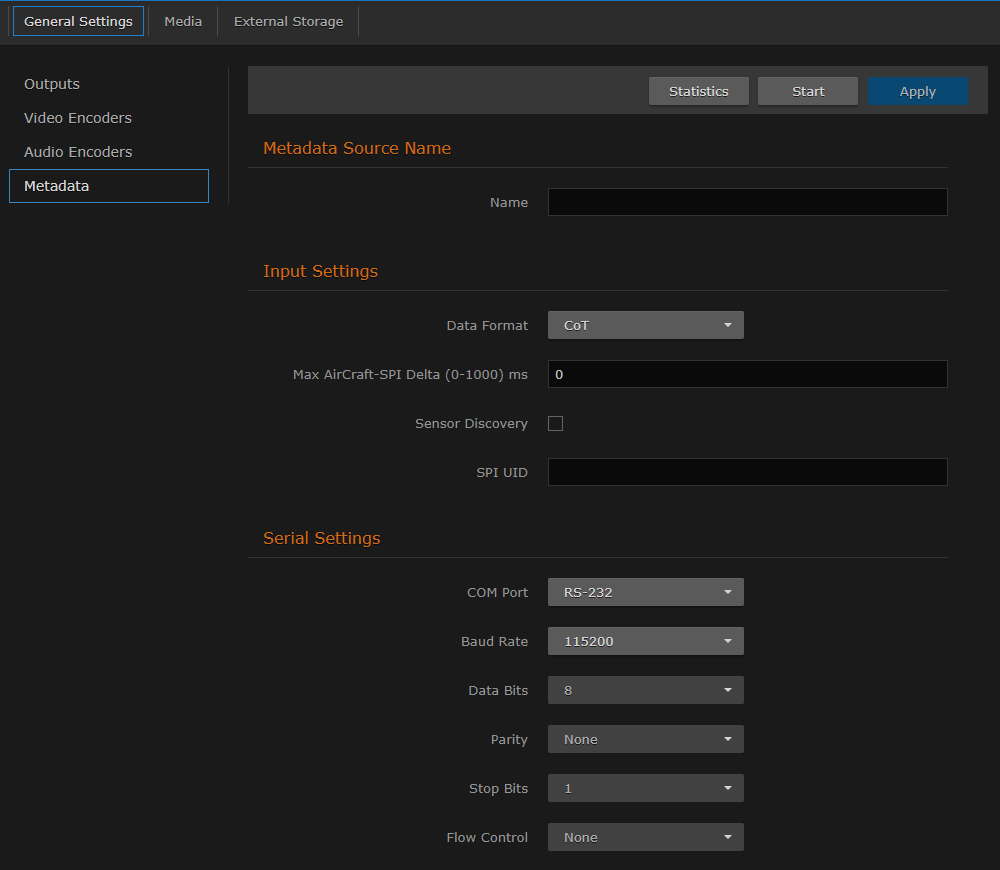Open the Audio Encoders section

coord(78,152)
